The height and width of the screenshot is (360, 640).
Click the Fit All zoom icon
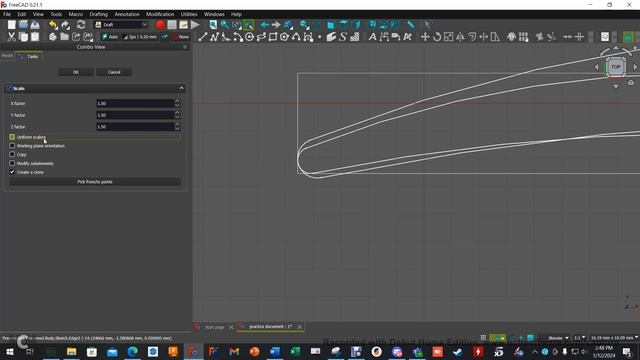click(213, 25)
